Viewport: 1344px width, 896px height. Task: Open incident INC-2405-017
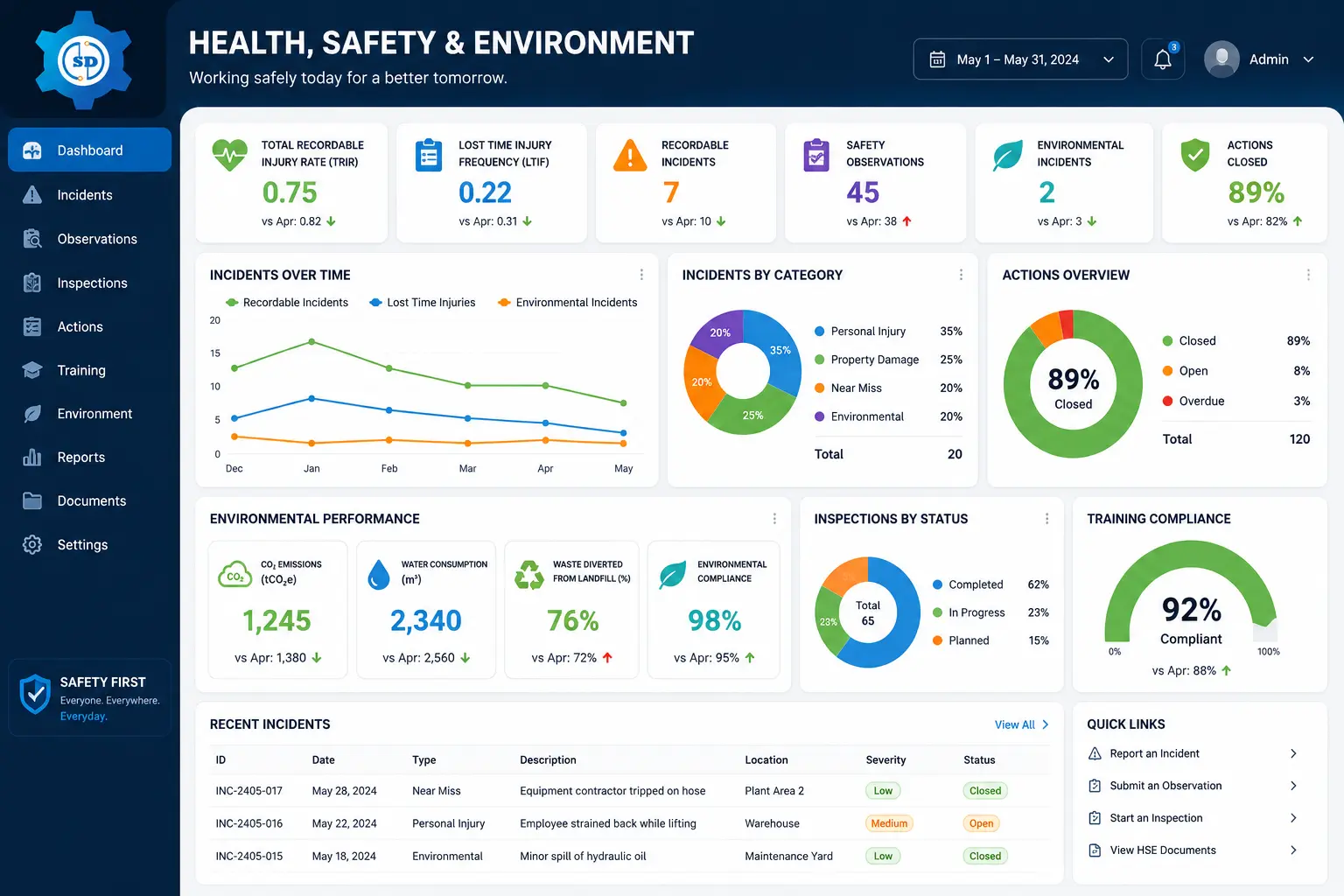click(x=249, y=791)
